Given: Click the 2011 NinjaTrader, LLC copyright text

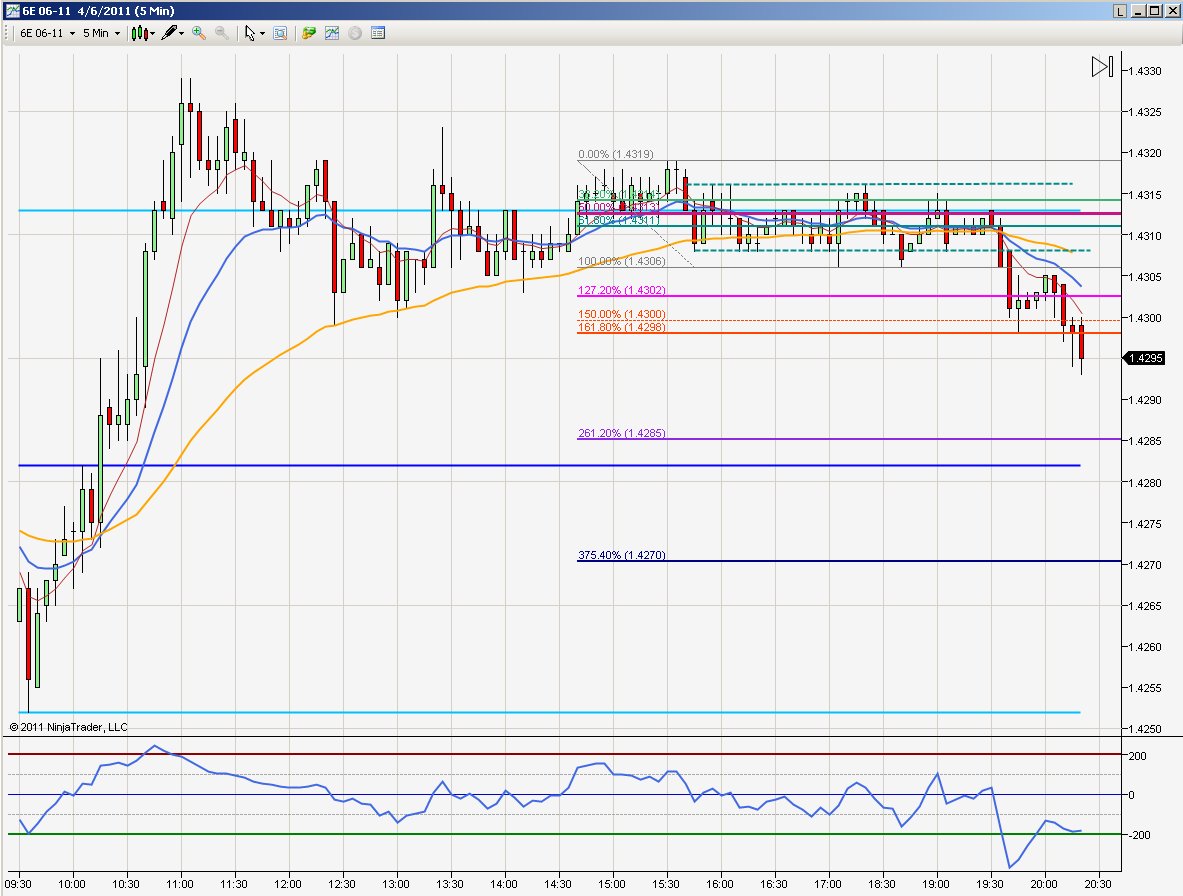Looking at the screenshot, I should pos(69,727).
